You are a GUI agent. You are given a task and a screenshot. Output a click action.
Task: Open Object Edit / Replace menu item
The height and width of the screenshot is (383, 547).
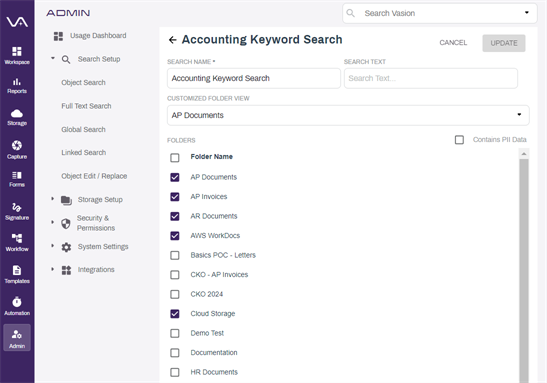pos(94,176)
